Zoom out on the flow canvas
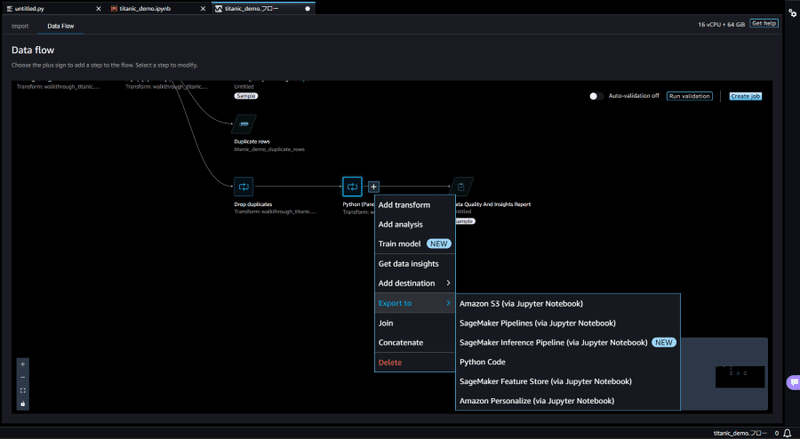The height and width of the screenshot is (439, 800). pos(22,377)
